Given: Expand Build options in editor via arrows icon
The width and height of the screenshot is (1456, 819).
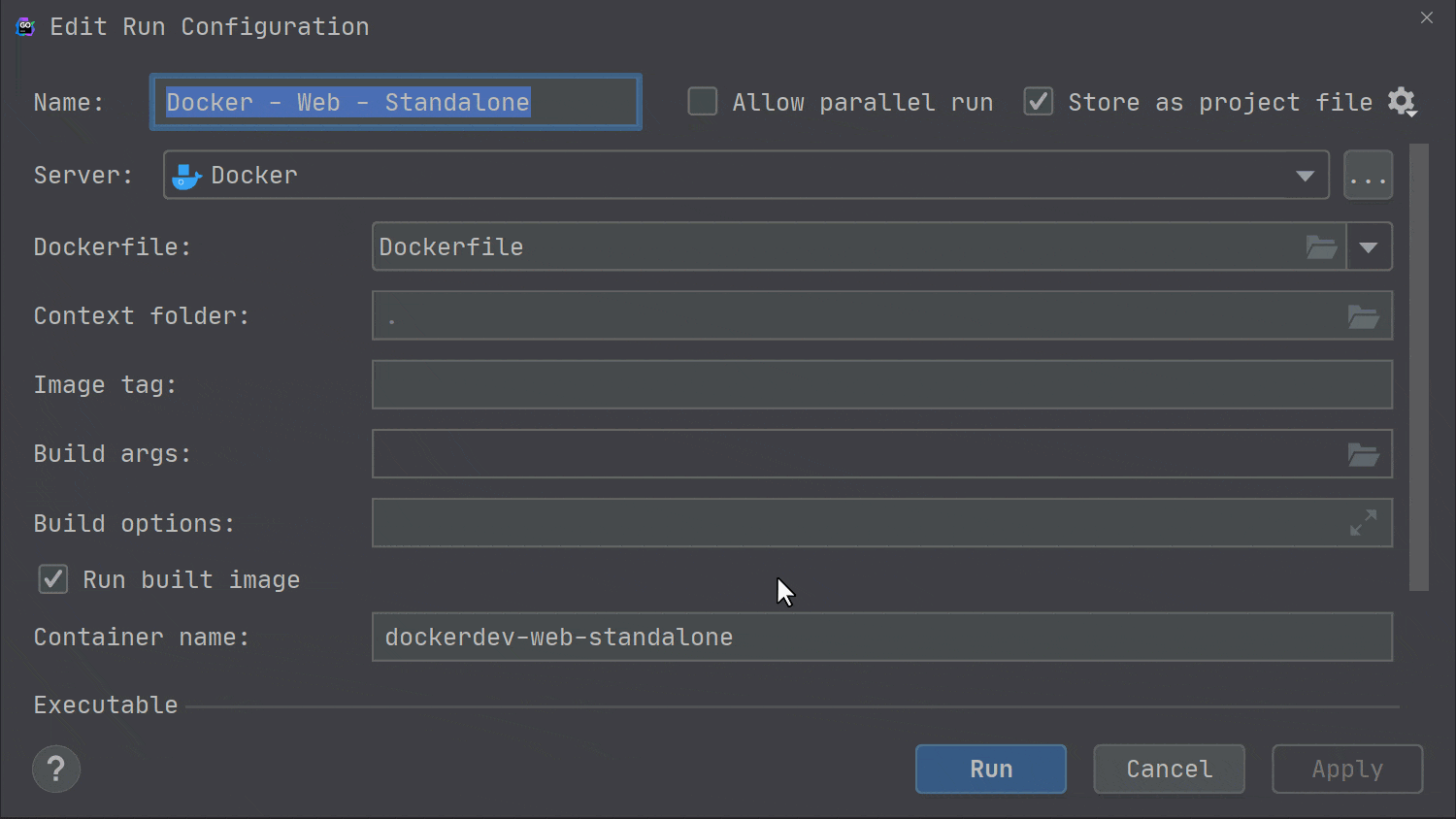Looking at the screenshot, I should (x=1364, y=522).
